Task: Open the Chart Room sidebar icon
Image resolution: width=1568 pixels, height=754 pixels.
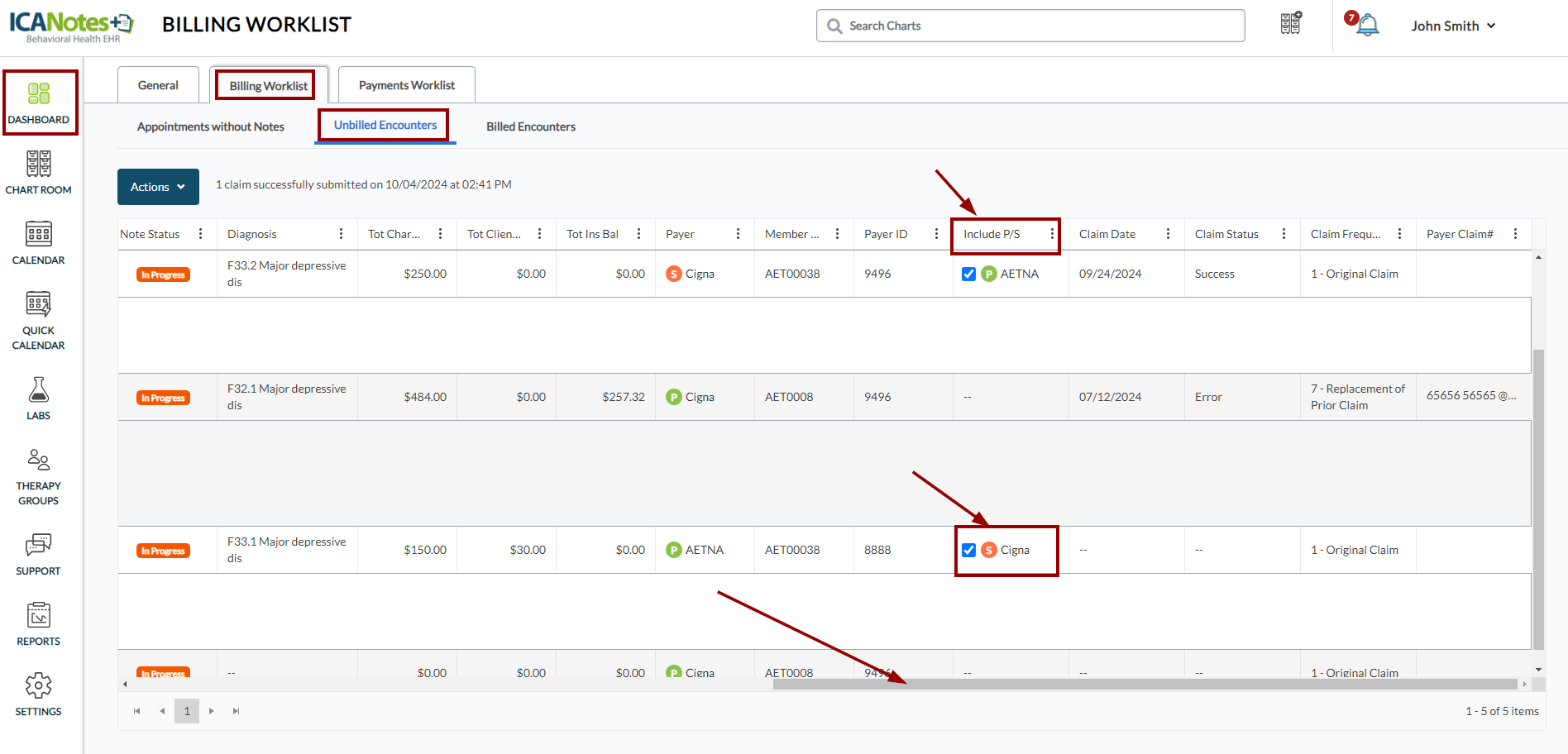Action: (x=38, y=172)
